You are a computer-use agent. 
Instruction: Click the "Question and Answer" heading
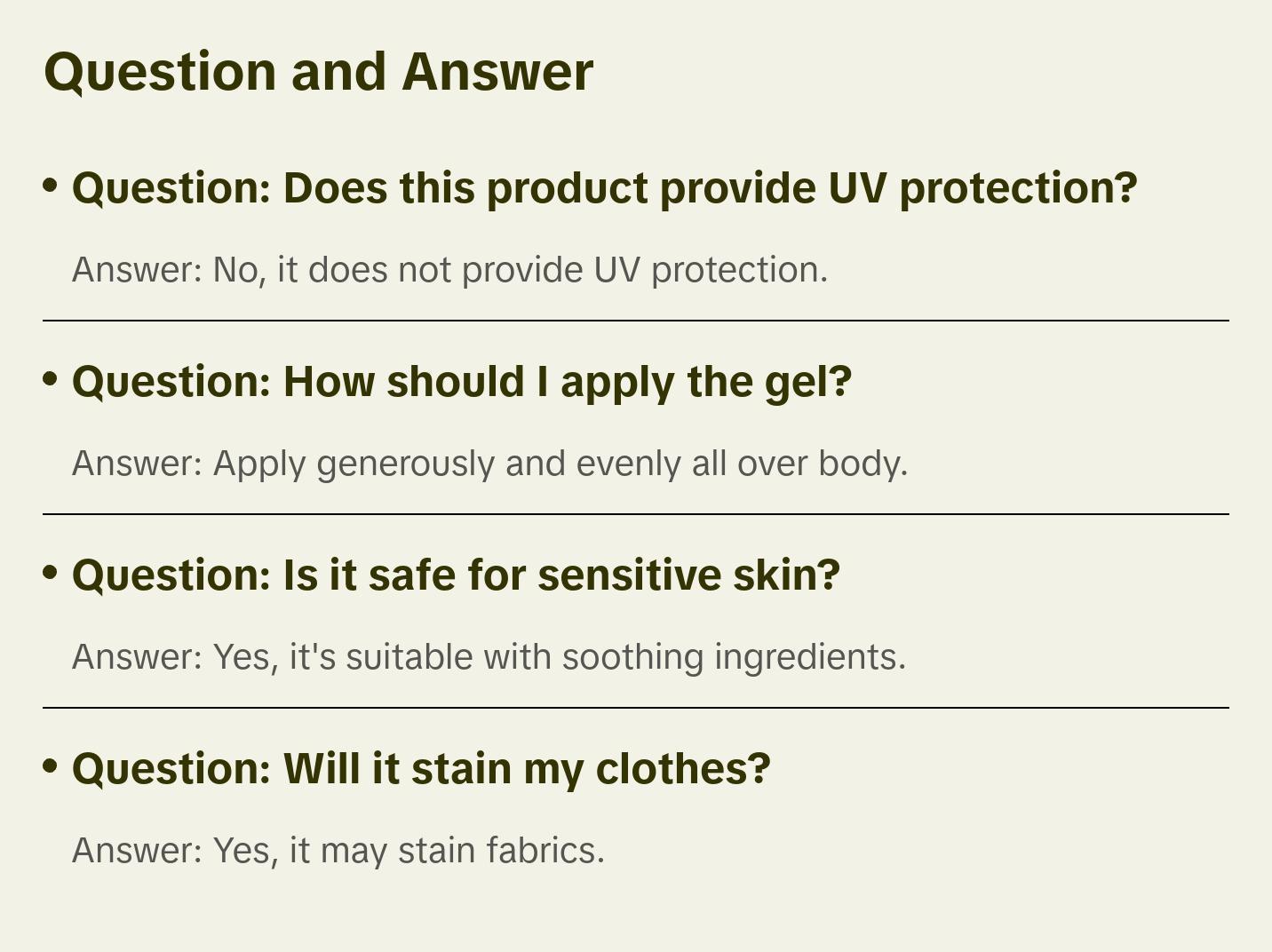pos(318,71)
